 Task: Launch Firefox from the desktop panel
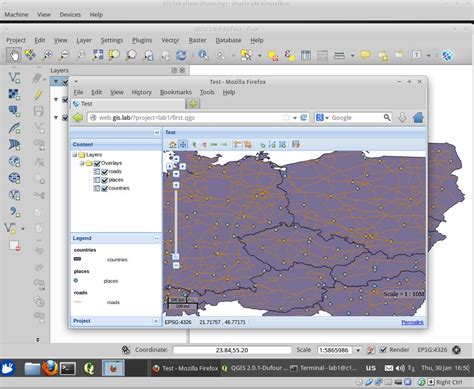pyautogui.click(x=50, y=368)
